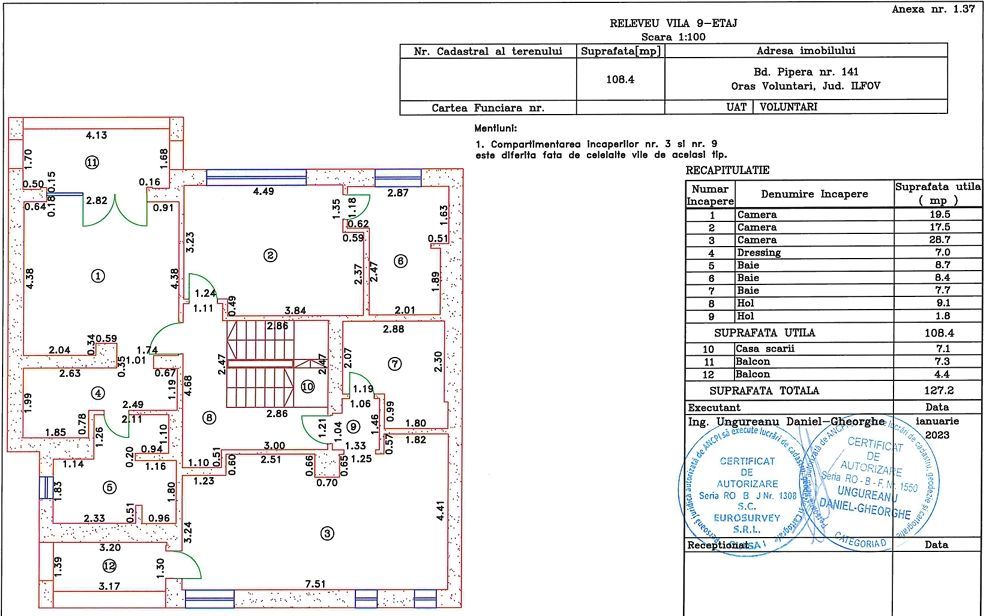Select vertical dimension '4.41' in room 3
The image size is (987, 616).
click(440, 511)
